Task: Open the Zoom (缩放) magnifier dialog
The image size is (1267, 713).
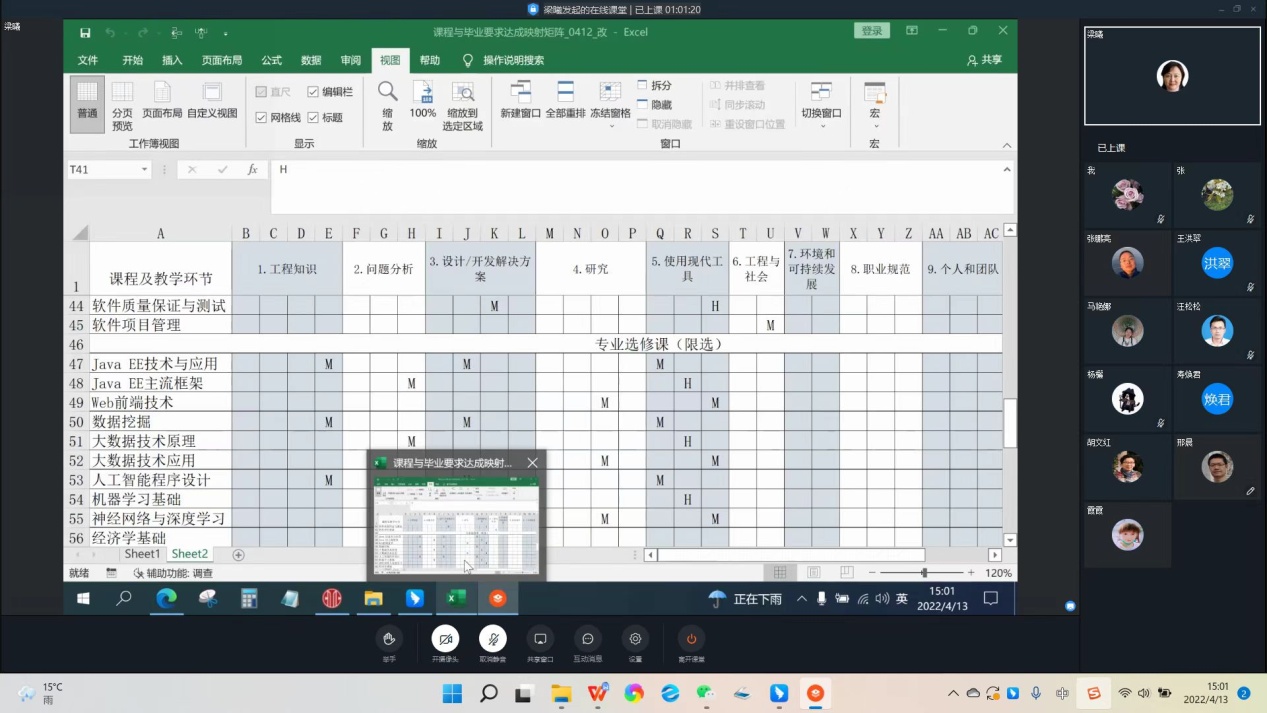Action: point(387,105)
